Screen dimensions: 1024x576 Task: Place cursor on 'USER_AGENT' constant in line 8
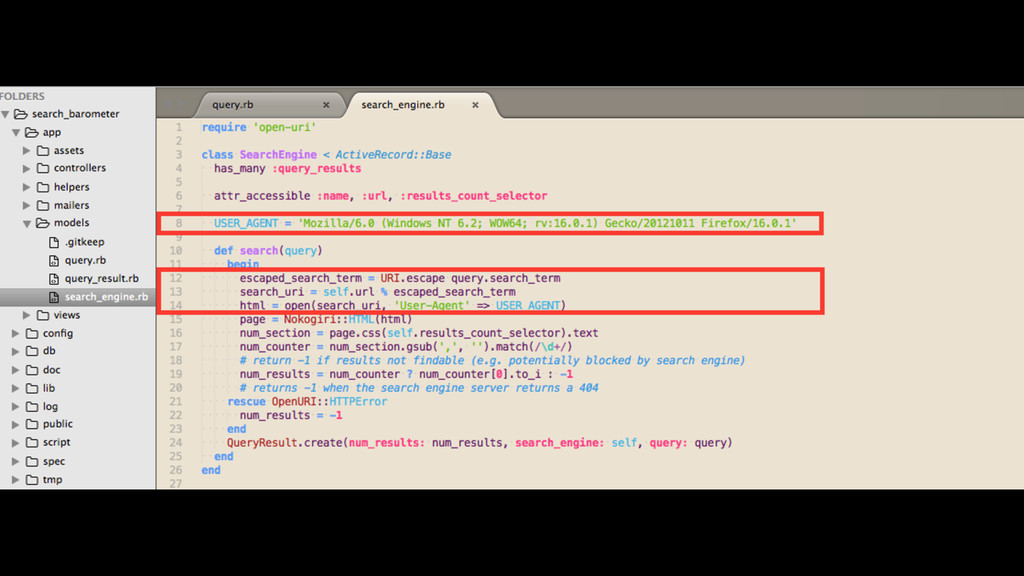tap(246, 223)
